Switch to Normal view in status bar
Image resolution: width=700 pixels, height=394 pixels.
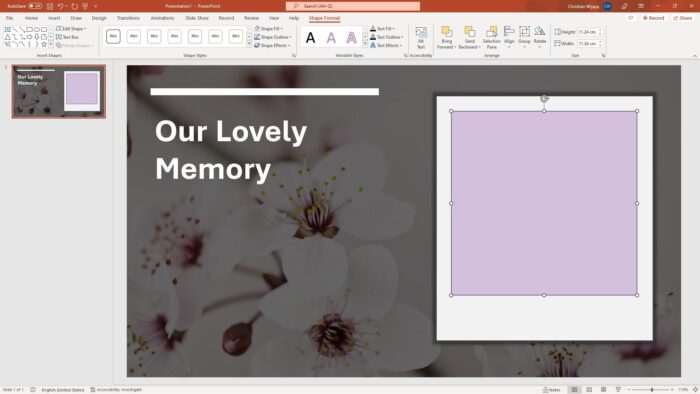tap(574, 390)
